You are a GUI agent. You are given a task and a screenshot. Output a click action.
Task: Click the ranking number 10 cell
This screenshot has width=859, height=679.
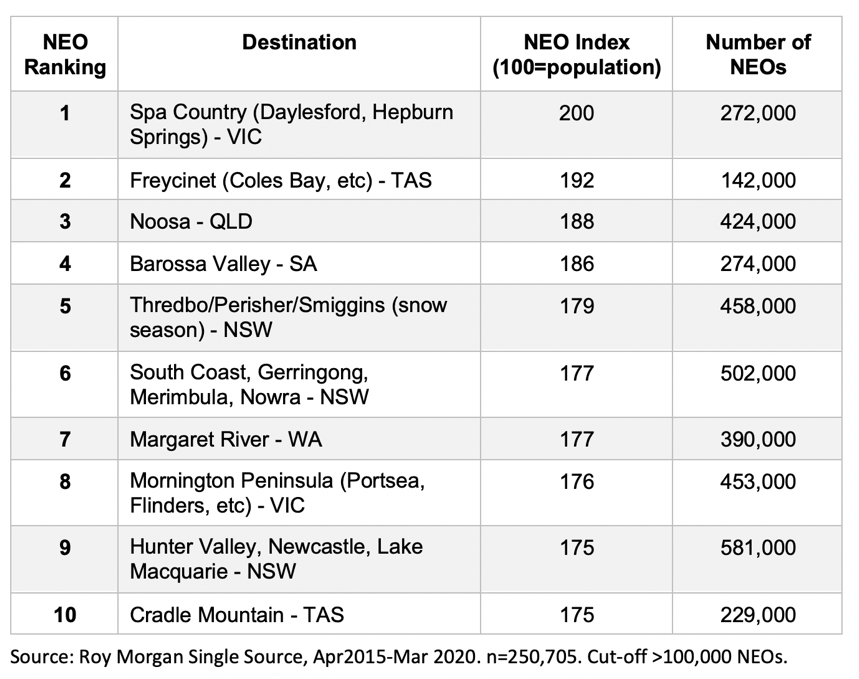[x=65, y=614]
